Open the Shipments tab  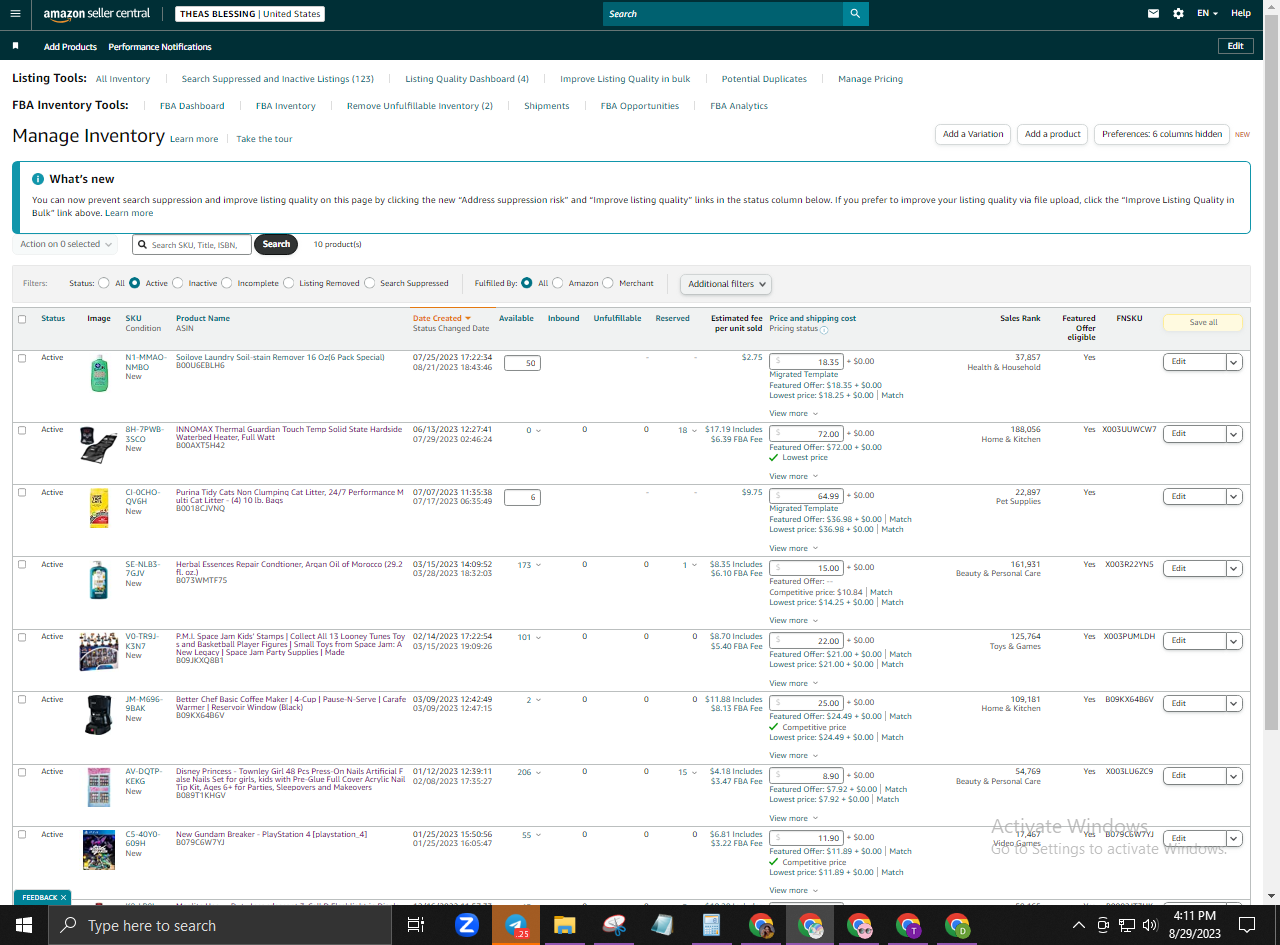pos(547,106)
